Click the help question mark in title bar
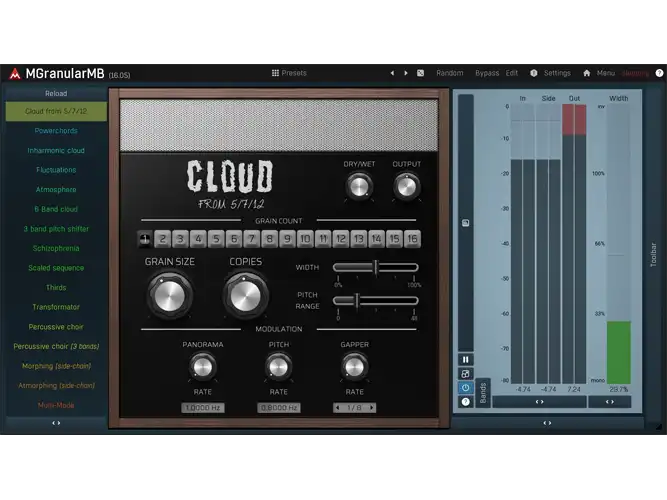 click(659, 73)
